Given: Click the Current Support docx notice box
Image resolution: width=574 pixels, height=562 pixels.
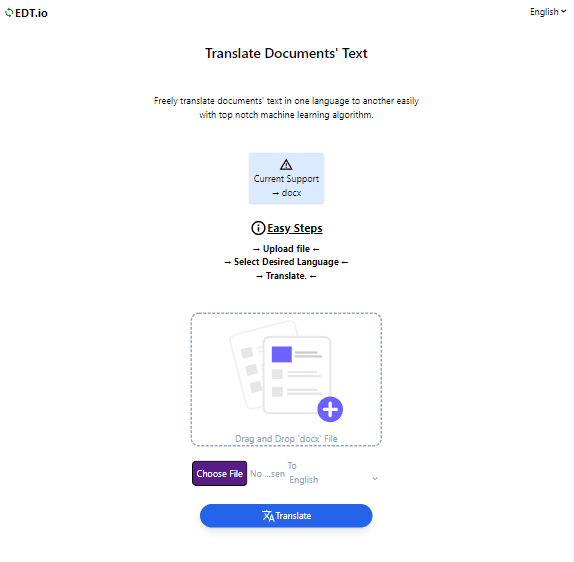Looking at the screenshot, I should coord(286,178).
